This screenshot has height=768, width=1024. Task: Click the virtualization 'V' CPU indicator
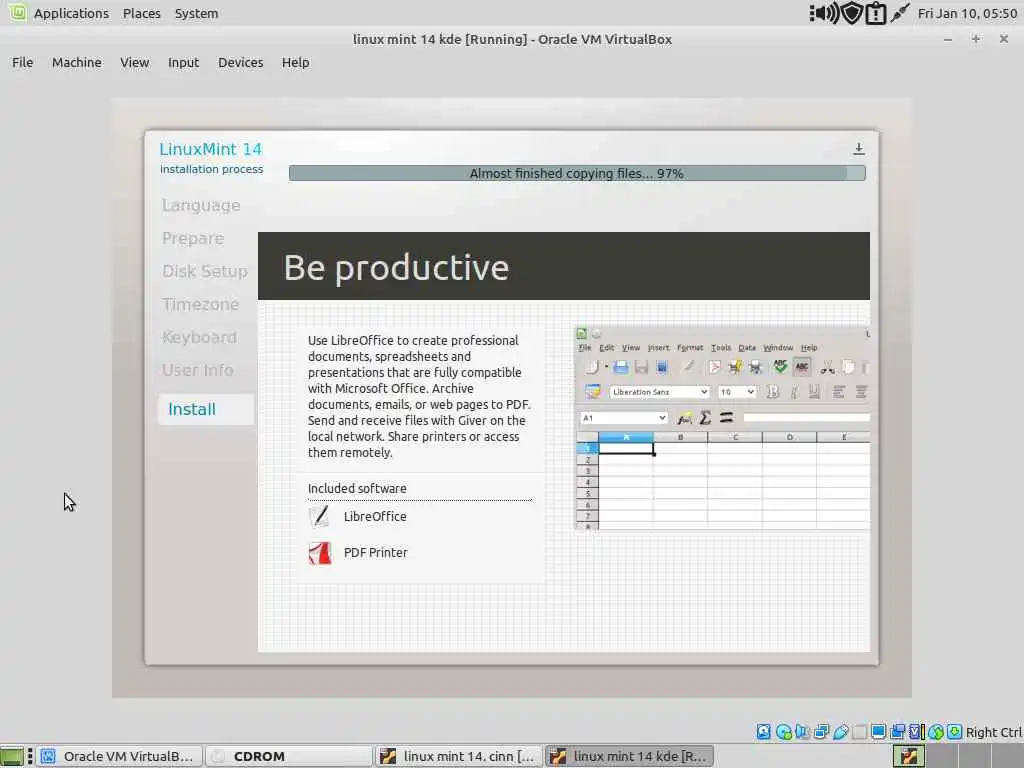click(916, 731)
